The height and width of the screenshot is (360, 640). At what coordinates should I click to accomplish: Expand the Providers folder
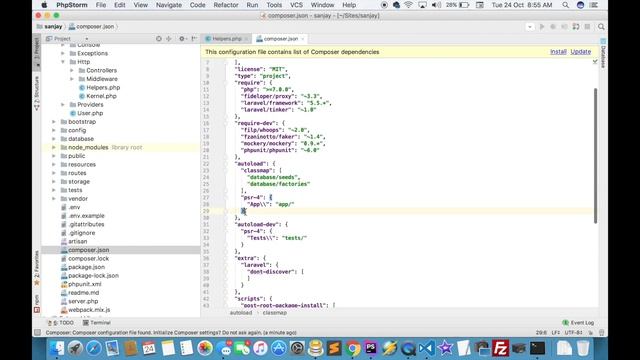pos(63,105)
